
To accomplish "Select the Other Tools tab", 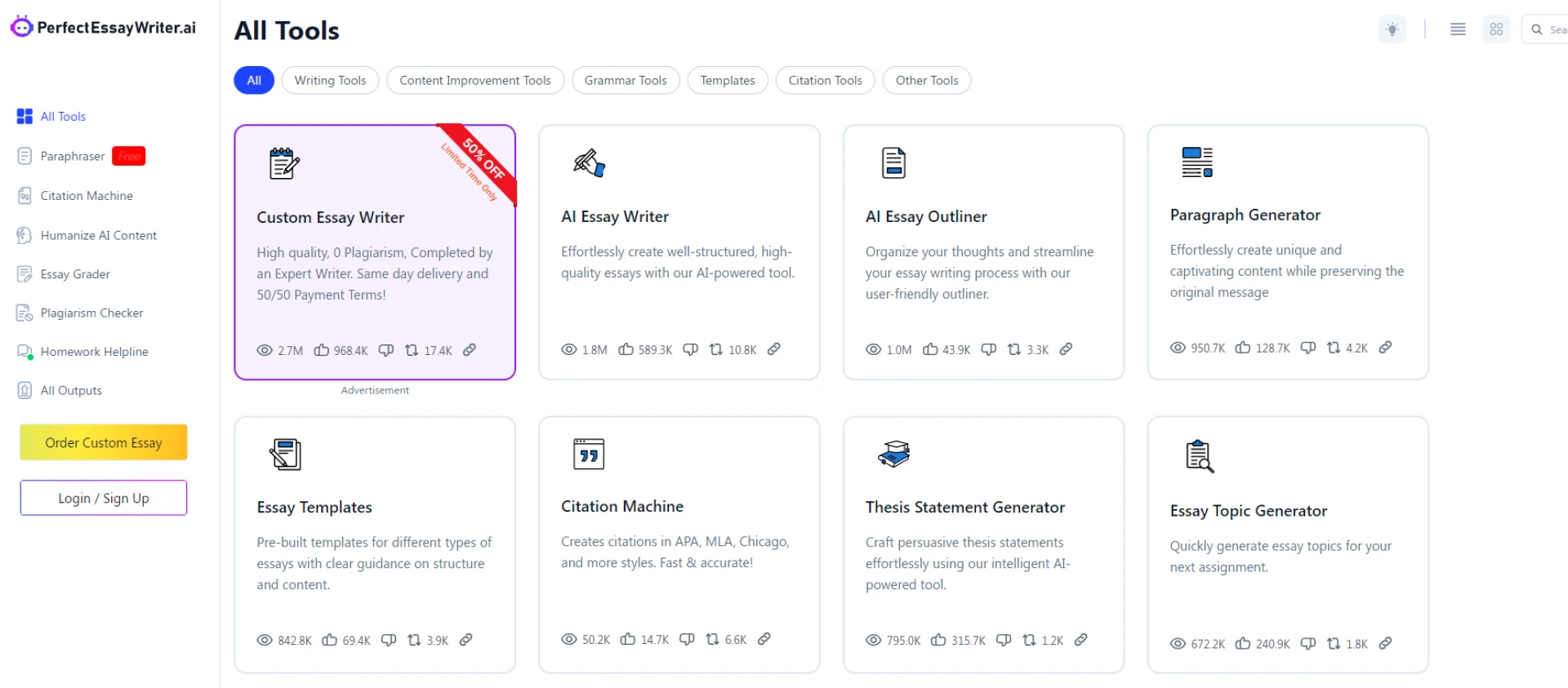I will click(x=927, y=80).
